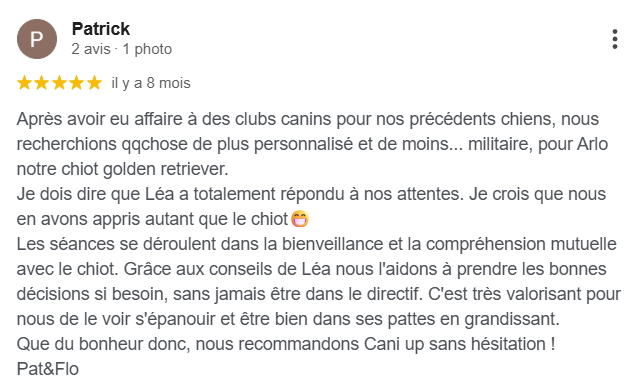Click the second yellow rating star
This screenshot has width=644, height=385.
(41, 83)
